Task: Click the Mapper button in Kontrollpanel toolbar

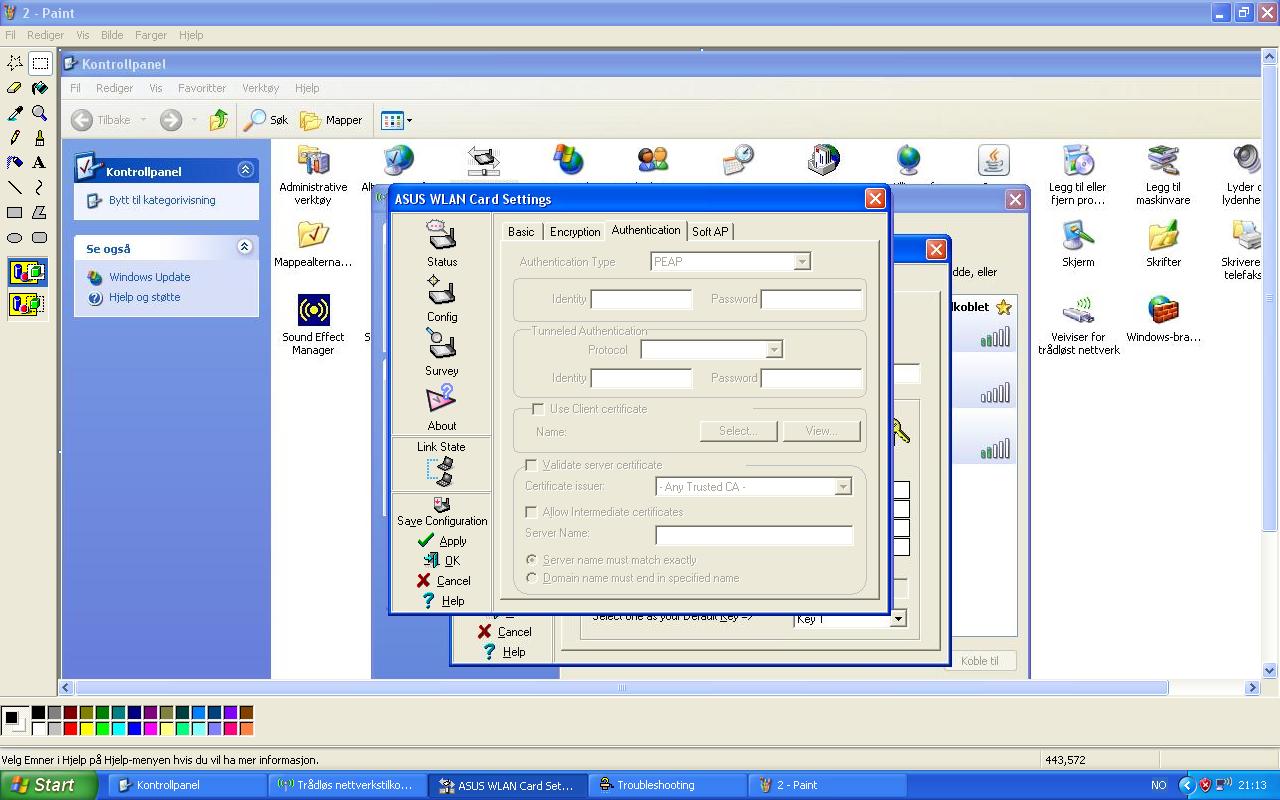Action: pos(332,120)
